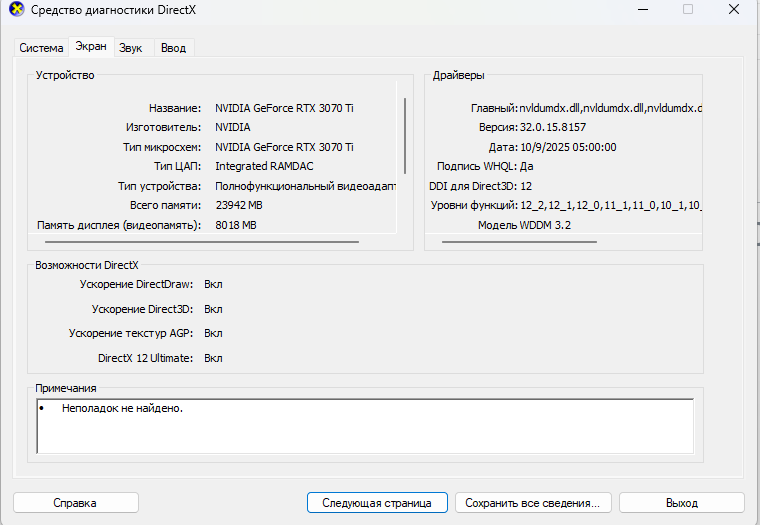This screenshot has width=760, height=525.
Task: Switch to the Система tab
Action: [x=41, y=48]
